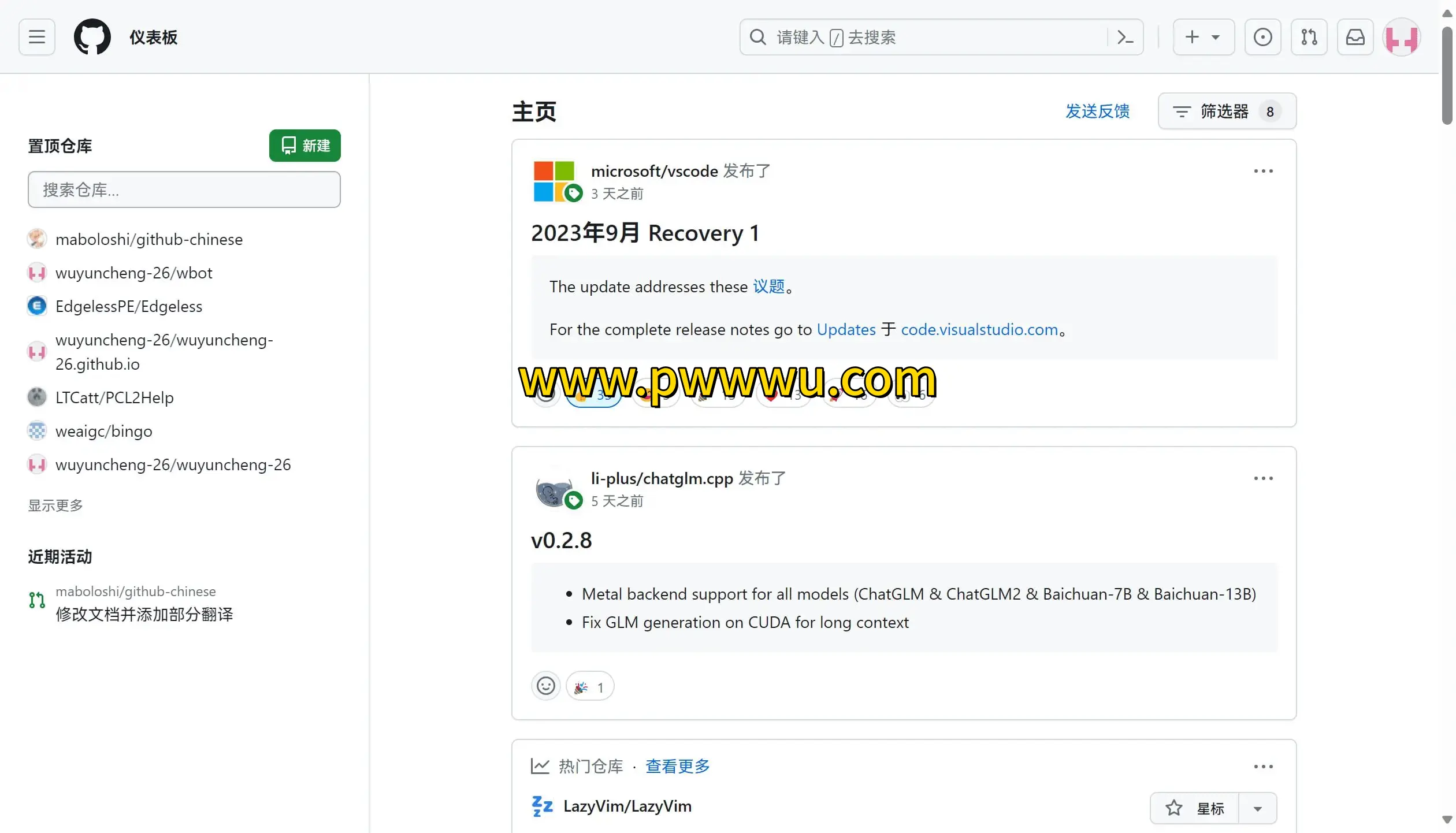1456x833 pixels.
Task: Click the 新建 repository button
Action: click(x=304, y=146)
